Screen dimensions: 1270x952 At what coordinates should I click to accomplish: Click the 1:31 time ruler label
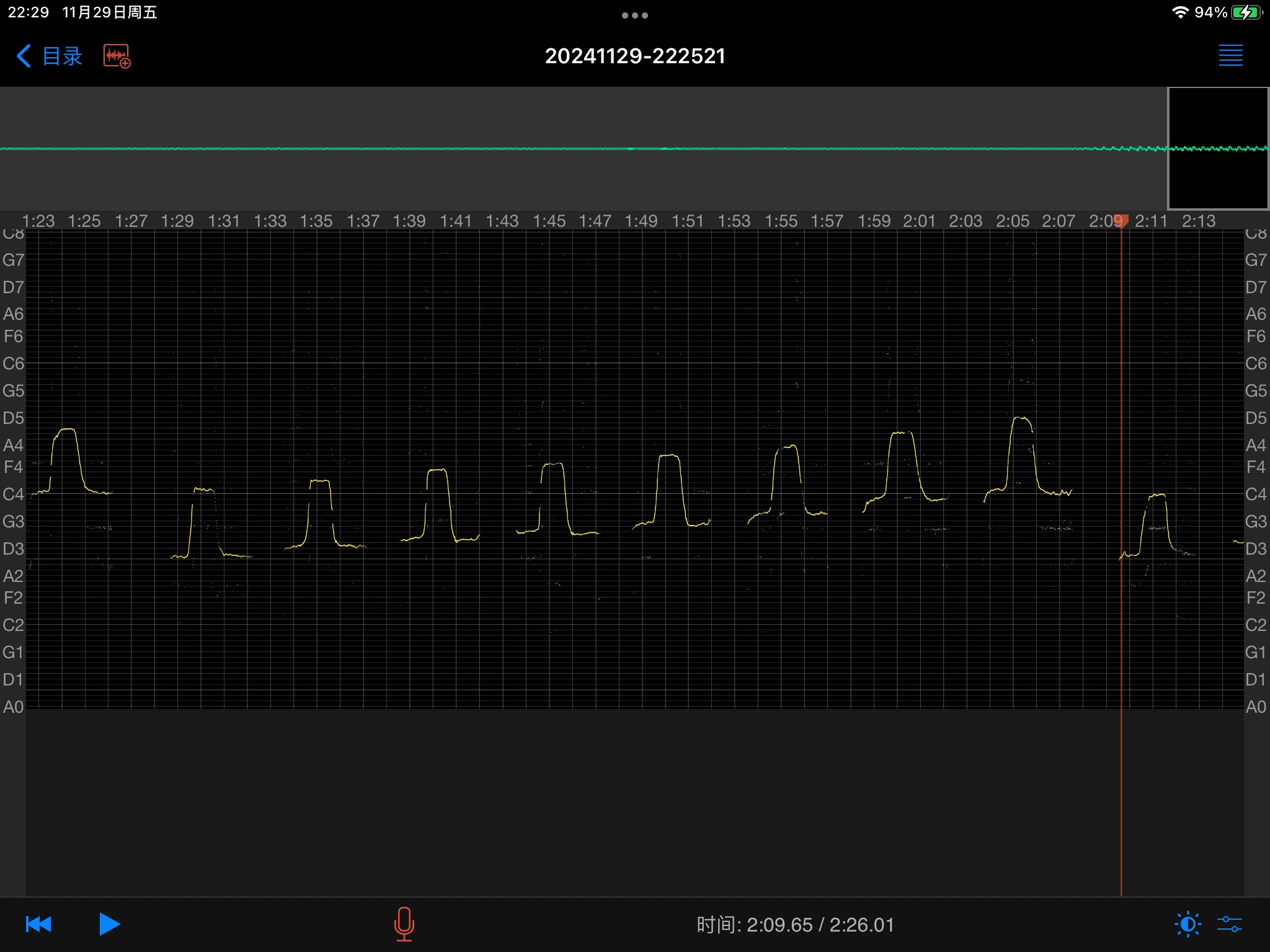click(224, 221)
